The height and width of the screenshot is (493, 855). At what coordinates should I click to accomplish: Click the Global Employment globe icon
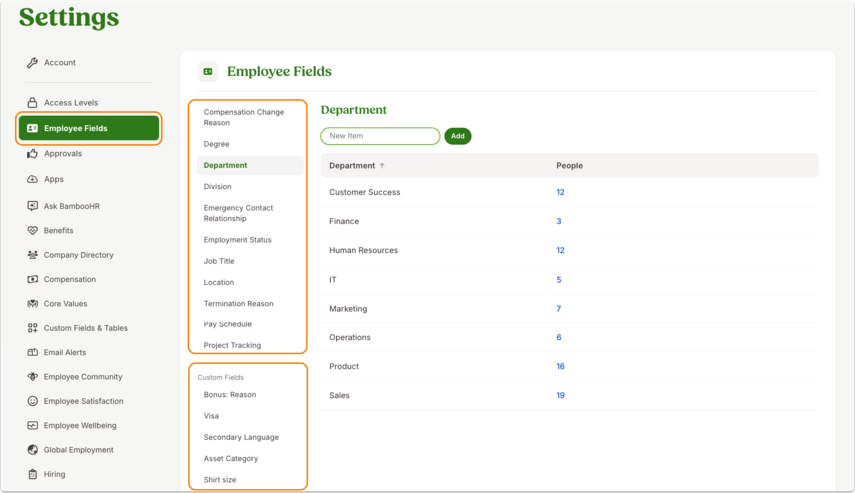[33, 450]
